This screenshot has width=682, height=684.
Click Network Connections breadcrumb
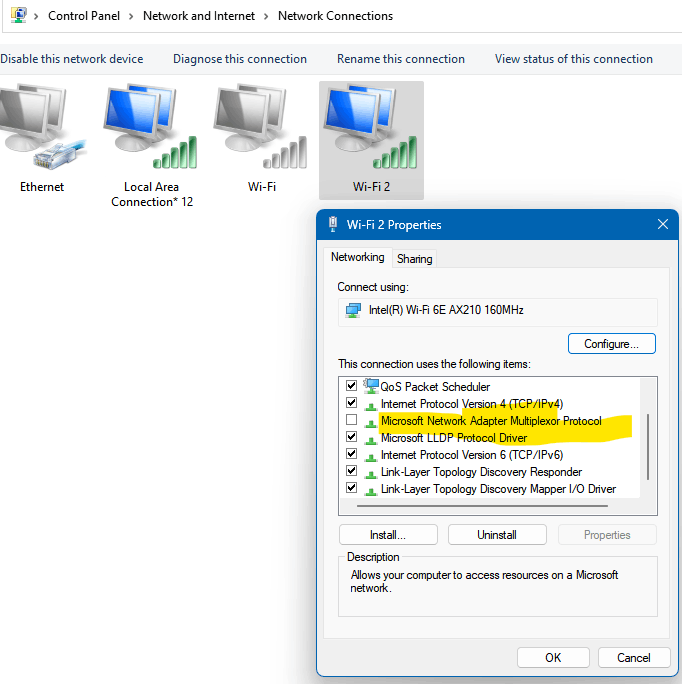tap(335, 16)
